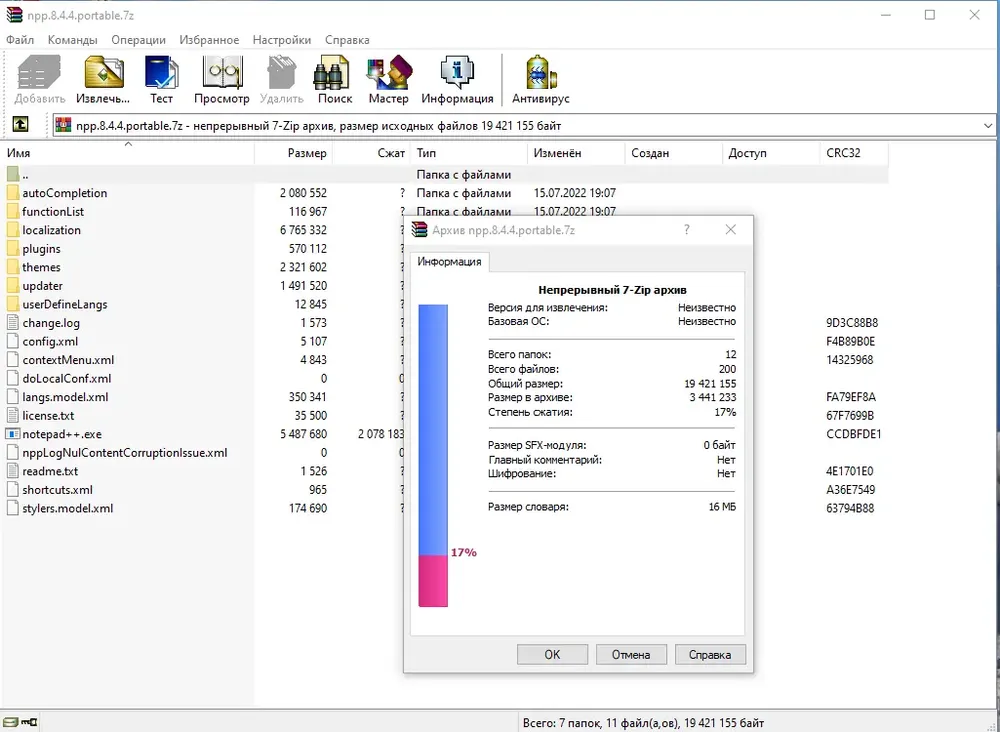1000x732 pixels.
Task: Click the Справка button in dialog
Action: 710,654
